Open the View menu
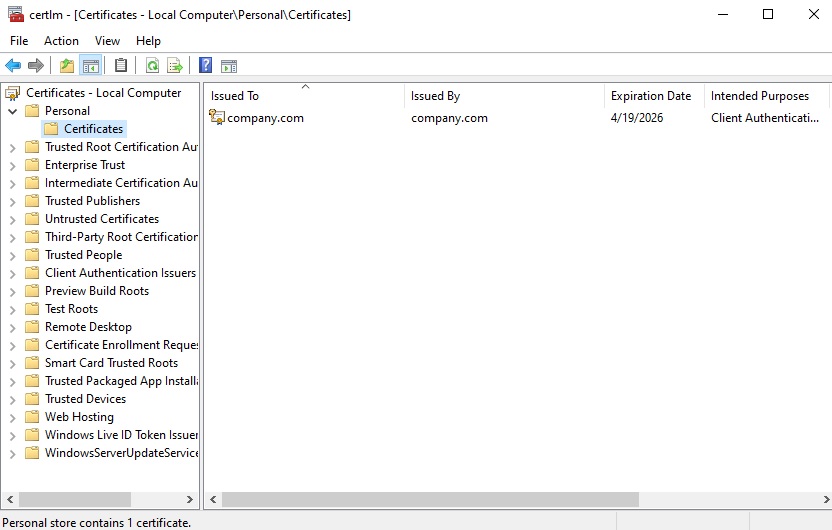Image resolution: width=832 pixels, height=530 pixels. pos(107,41)
